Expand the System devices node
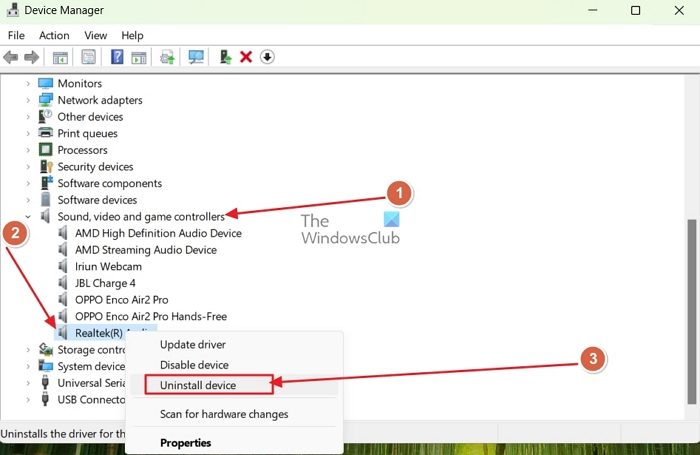Screen dimensions: 700x455 tap(28, 366)
